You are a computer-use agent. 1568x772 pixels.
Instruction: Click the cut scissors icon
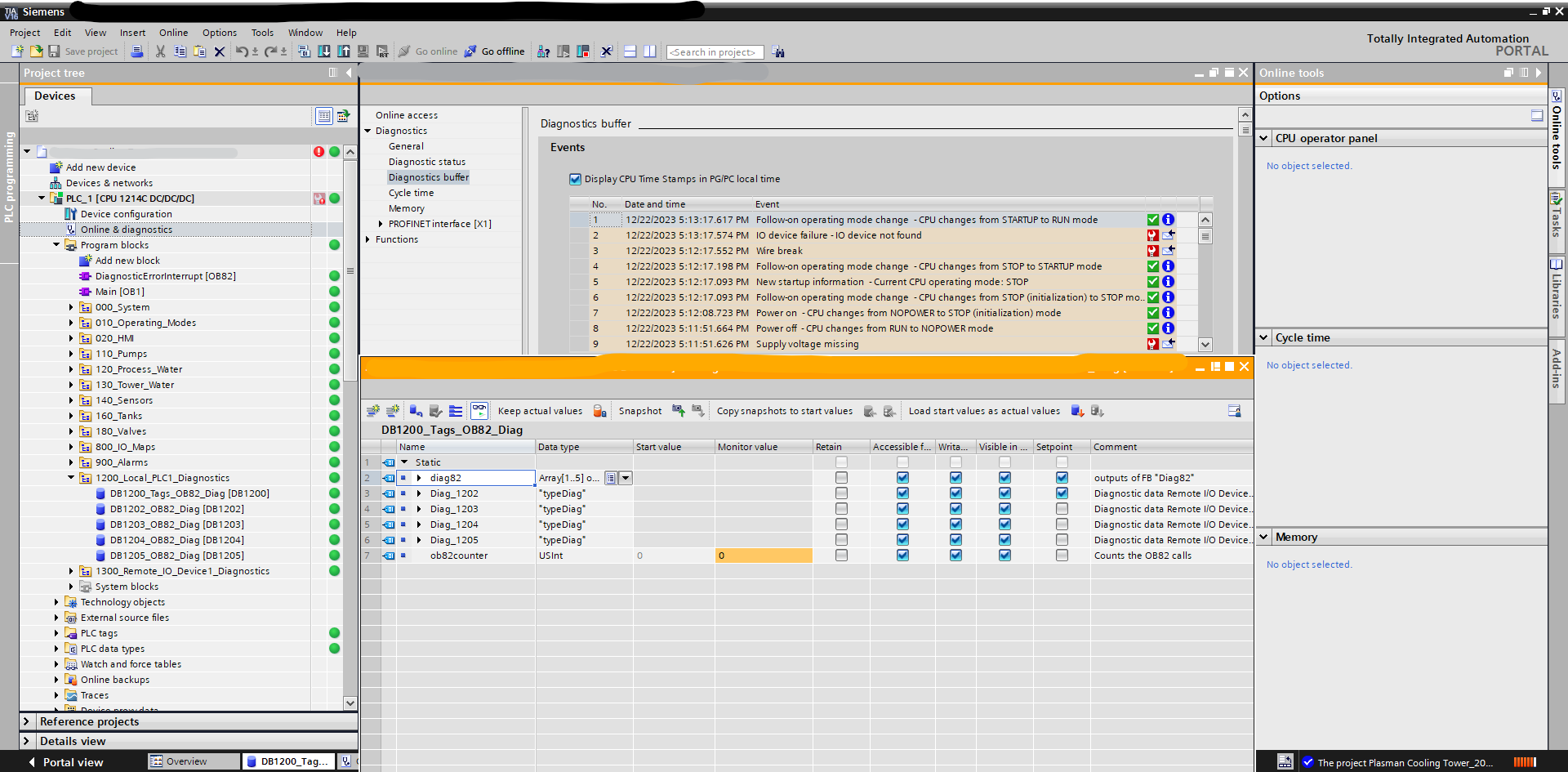coord(160,51)
